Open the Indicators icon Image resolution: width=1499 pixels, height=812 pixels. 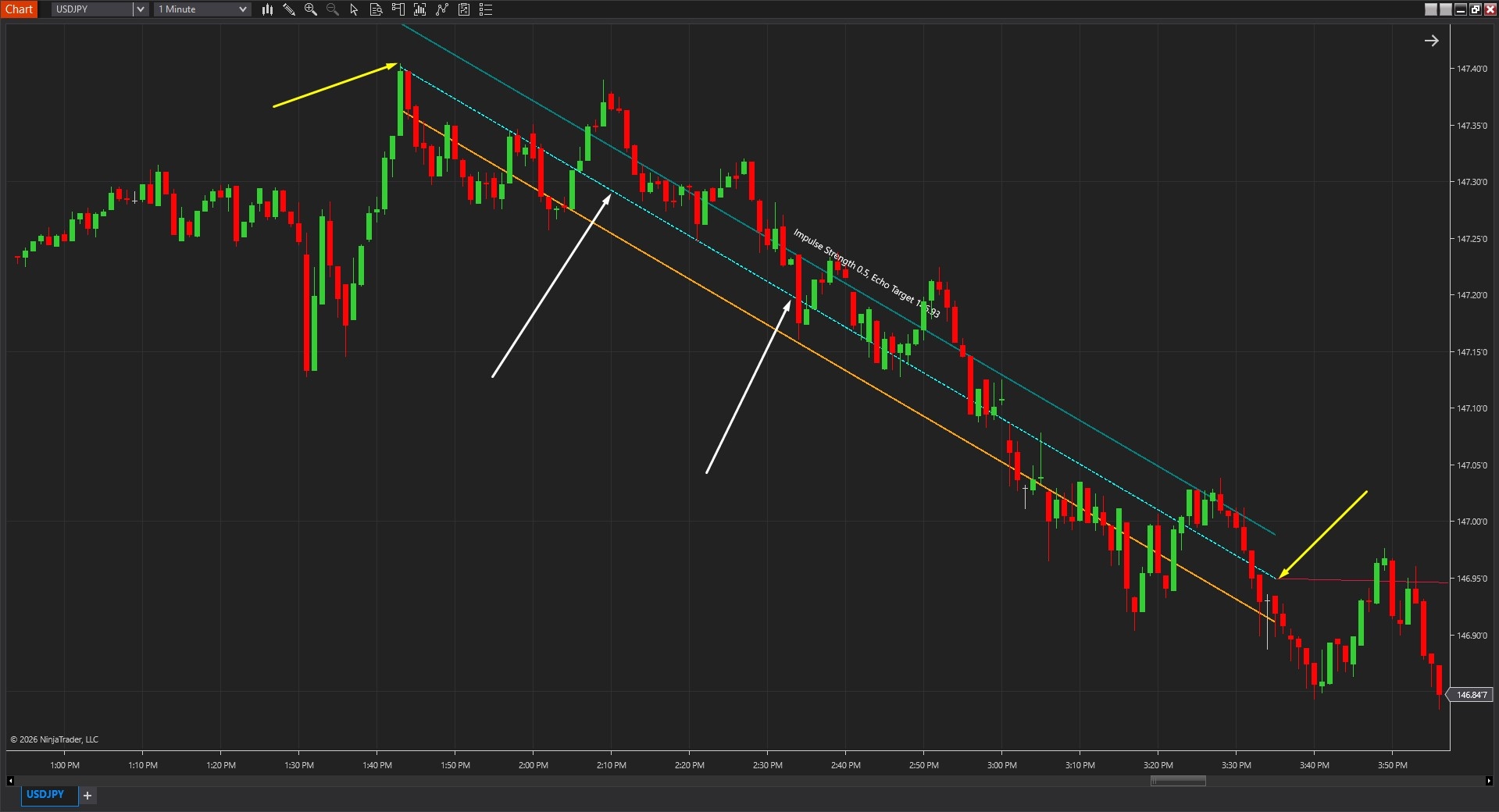click(419, 9)
